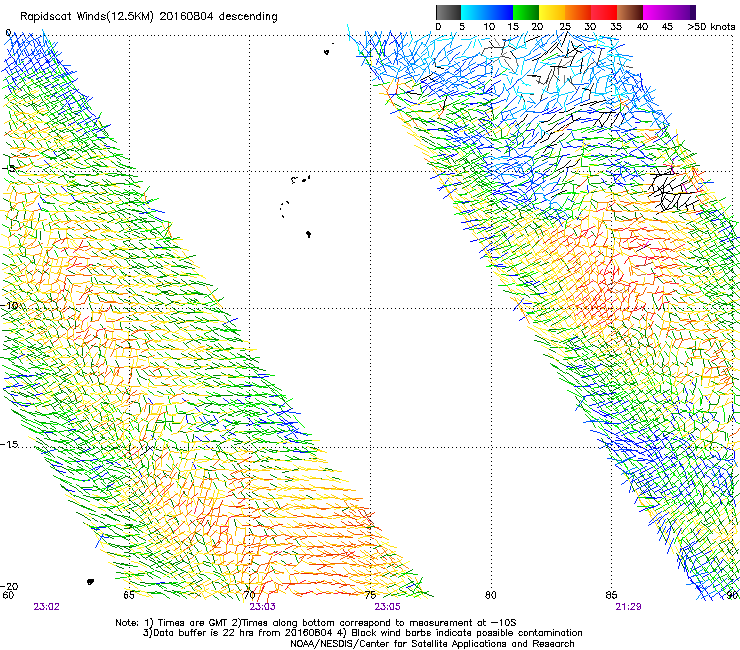Click the latitude label '0' at top left

pos(8,33)
